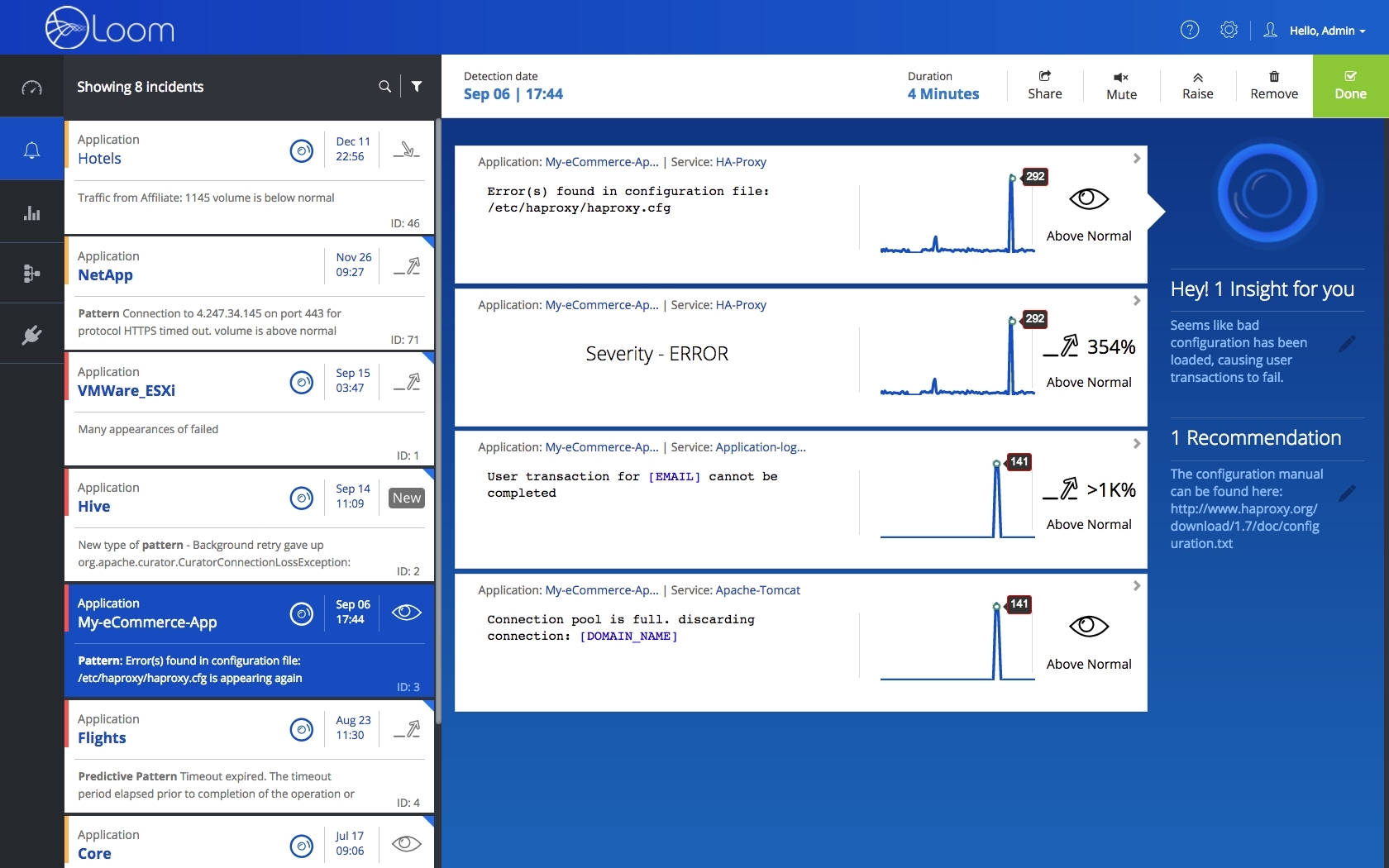Screen dimensions: 1389x868
Task: Toggle the eye icon on the first HA-Proxy alert
Action: click(1088, 198)
